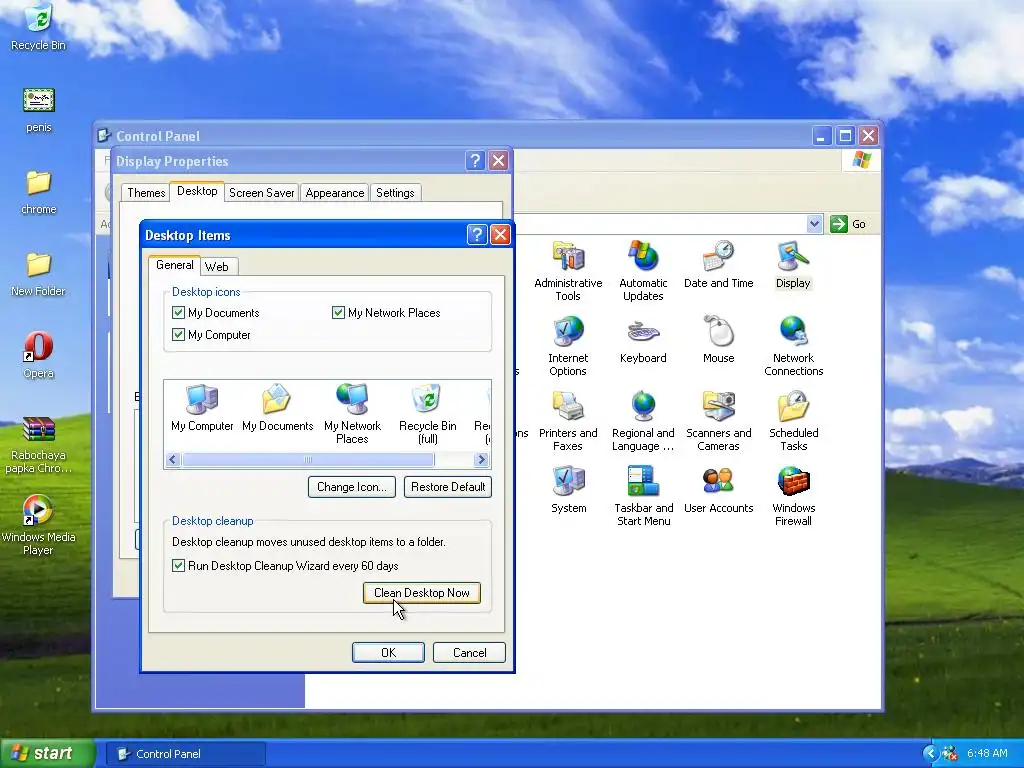The width and height of the screenshot is (1024, 768).
Task: Click the Control Panel taskbar button
Action: [186, 754]
